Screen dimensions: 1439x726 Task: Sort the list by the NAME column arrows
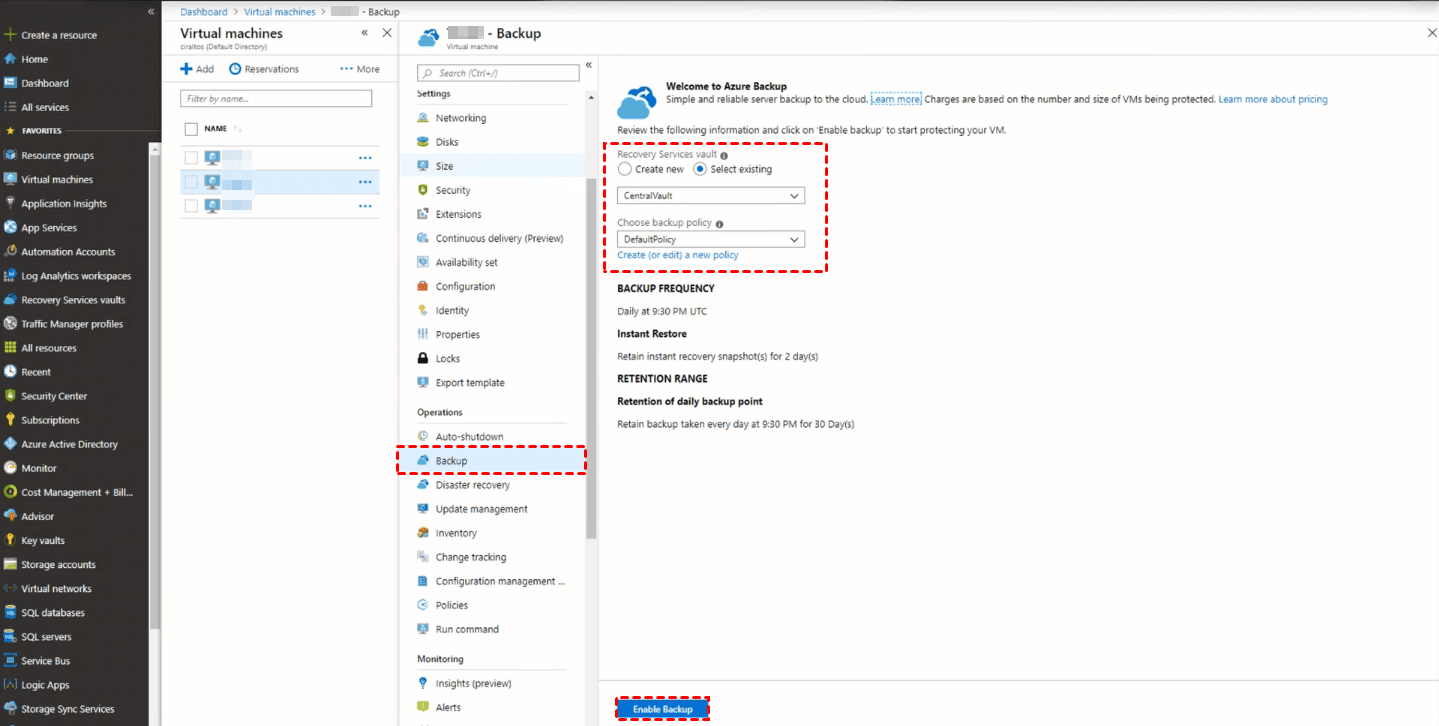click(x=238, y=129)
